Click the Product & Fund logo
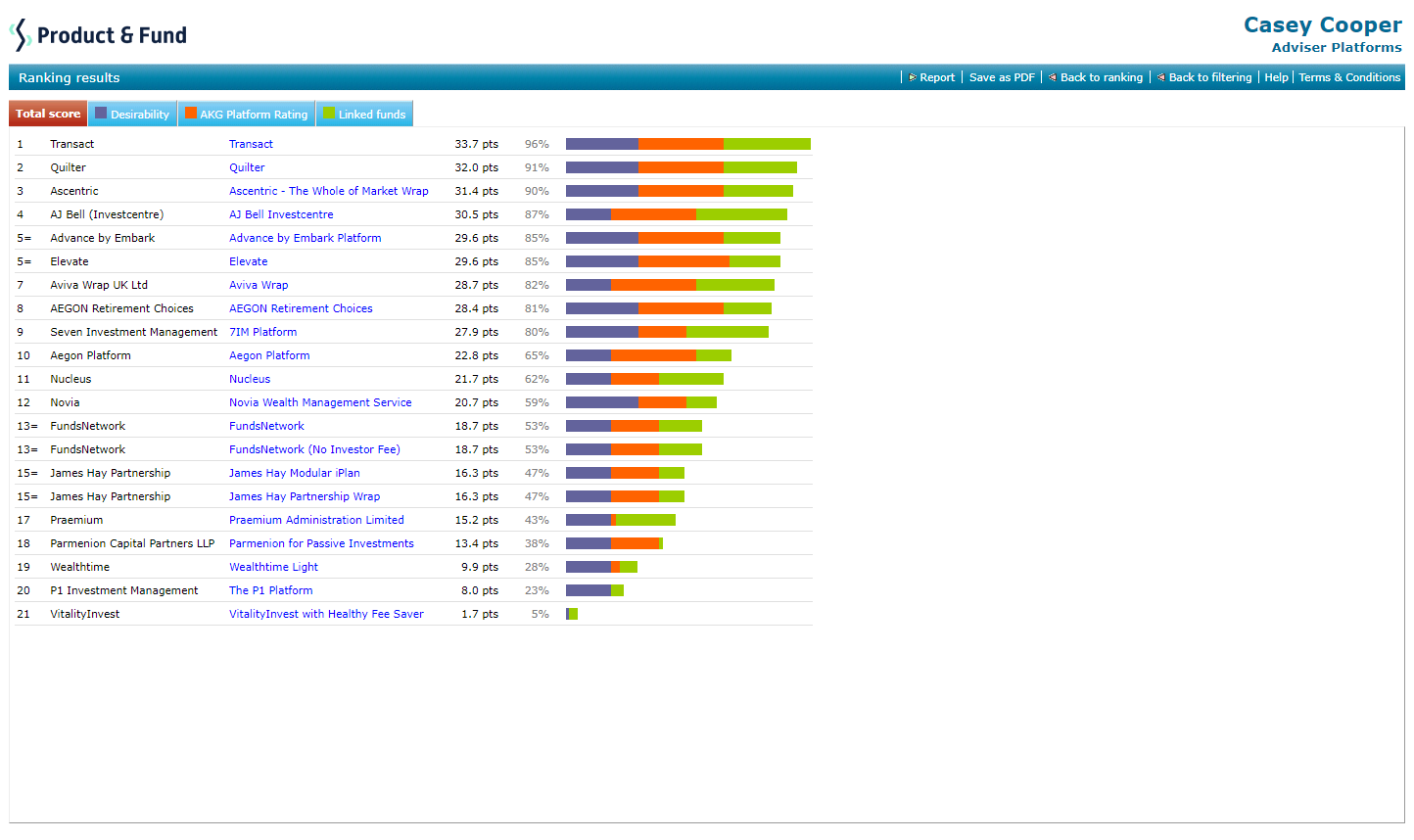1414x840 pixels. 98,35
